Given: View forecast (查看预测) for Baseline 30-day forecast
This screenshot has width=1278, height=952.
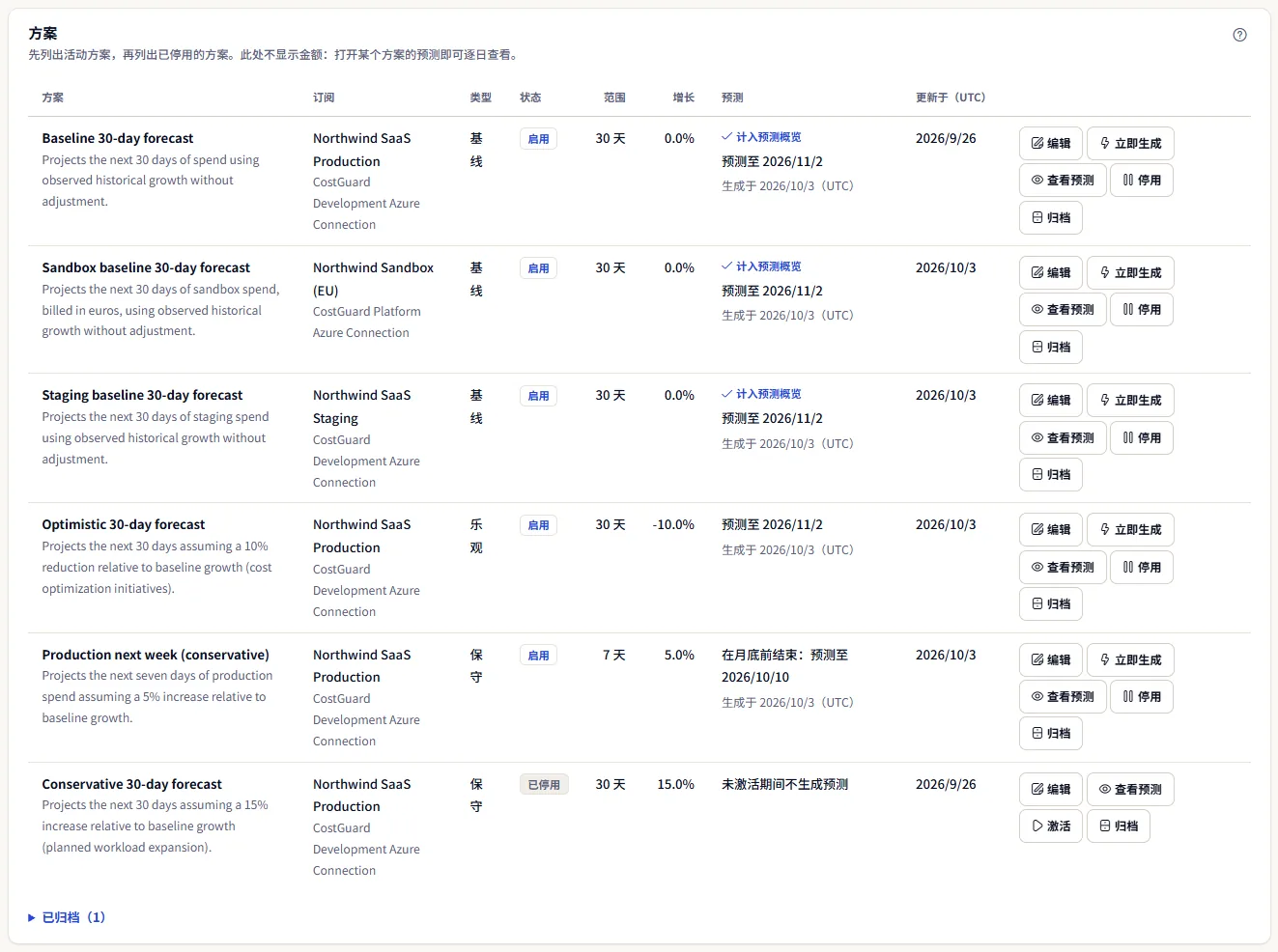Looking at the screenshot, I should click(x=1063, y=180).
